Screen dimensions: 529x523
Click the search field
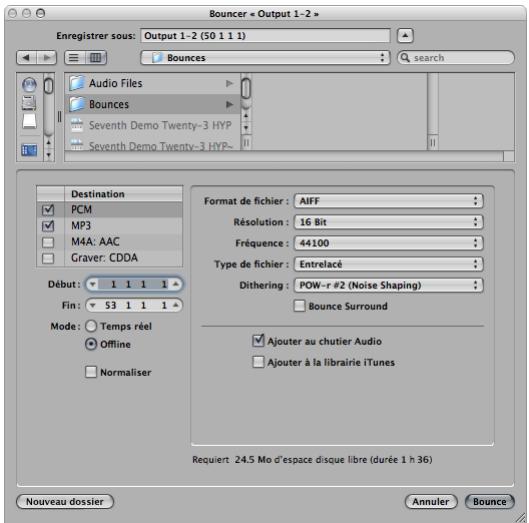click(456, 58)
